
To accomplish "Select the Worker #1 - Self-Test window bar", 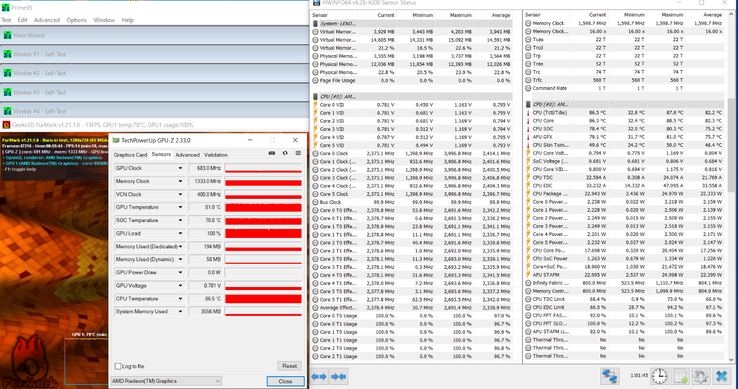I will [154, 54].
